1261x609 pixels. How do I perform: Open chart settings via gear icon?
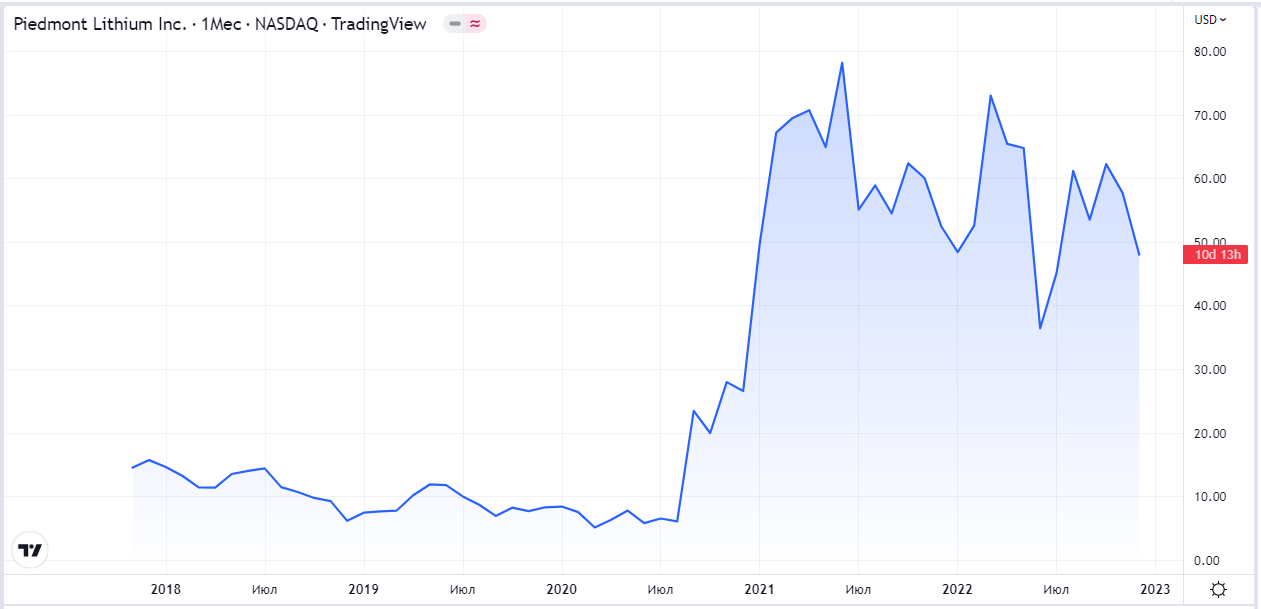pyautogui.click(x=1218, y=589)
